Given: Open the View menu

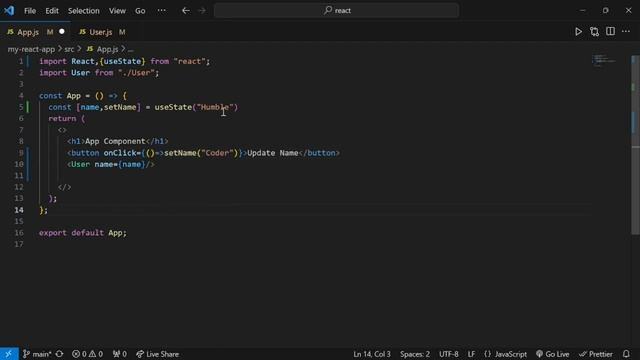Looking at the screenshot, I should tap(117, 11).
